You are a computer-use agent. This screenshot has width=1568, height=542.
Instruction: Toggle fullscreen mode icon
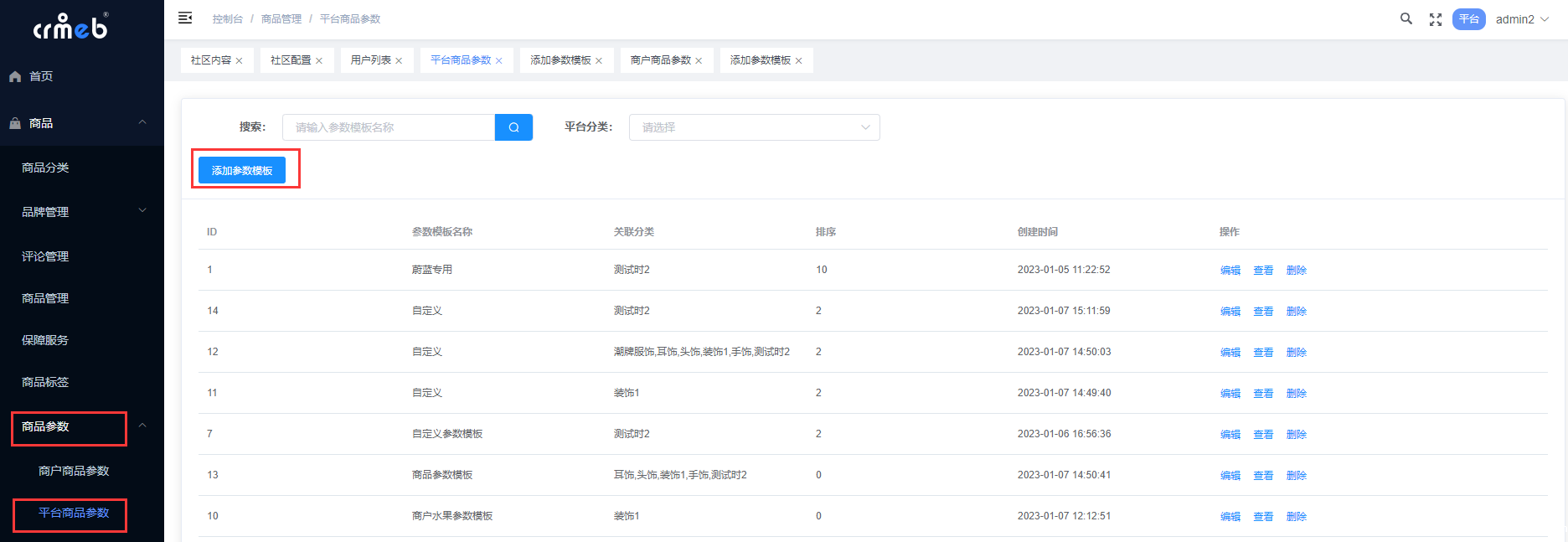[x=1436, y=19]
